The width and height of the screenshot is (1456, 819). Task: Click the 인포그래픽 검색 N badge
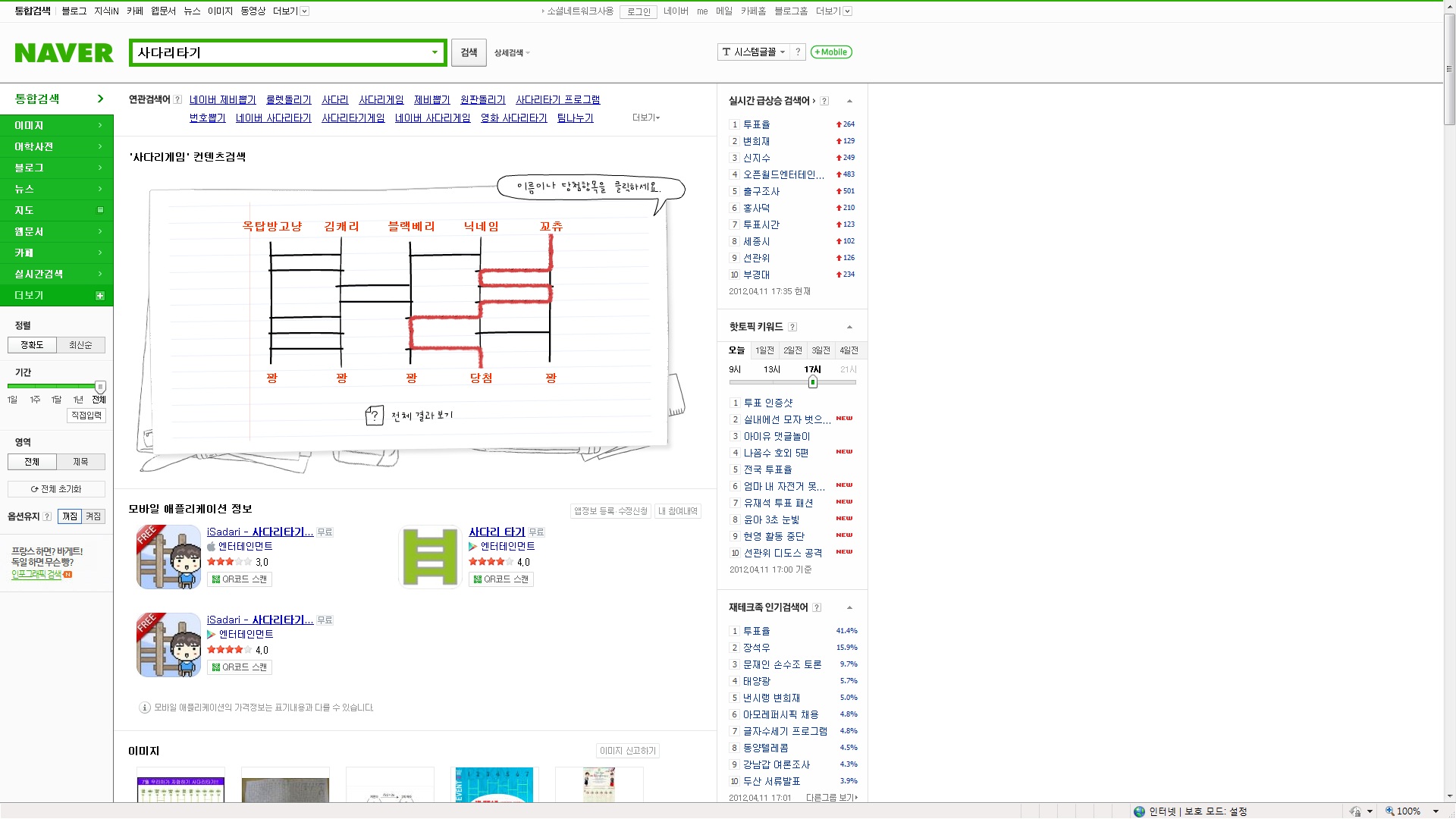click(67, 575)
